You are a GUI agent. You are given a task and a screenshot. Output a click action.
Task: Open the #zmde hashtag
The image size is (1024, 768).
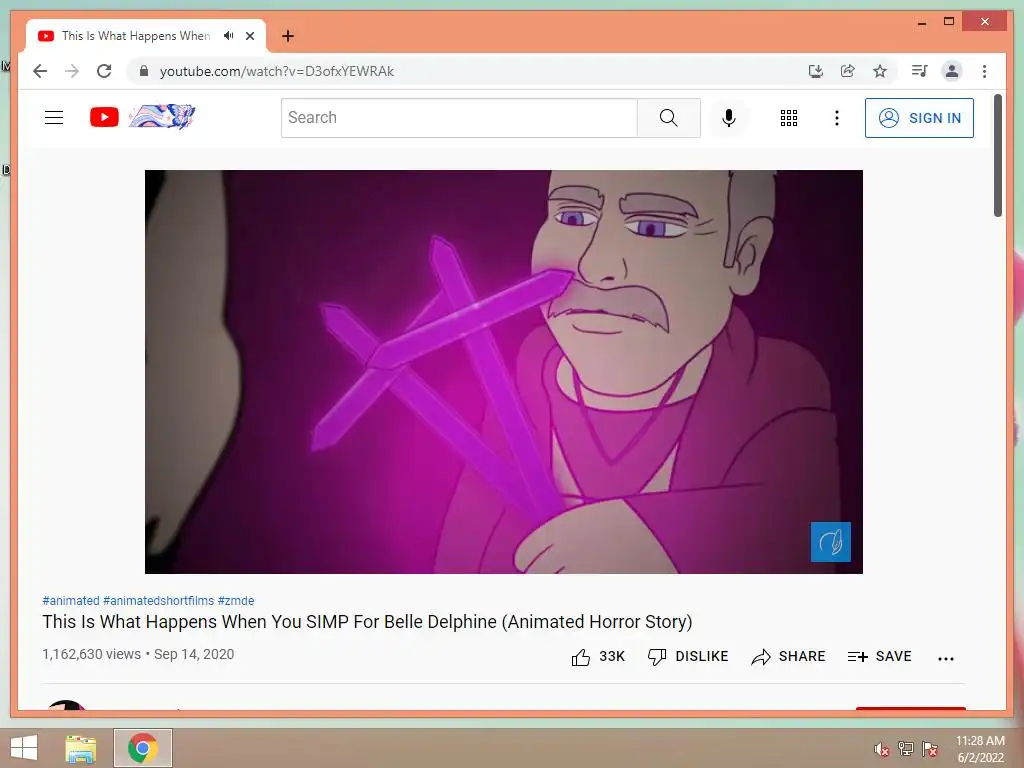(236, 600)
